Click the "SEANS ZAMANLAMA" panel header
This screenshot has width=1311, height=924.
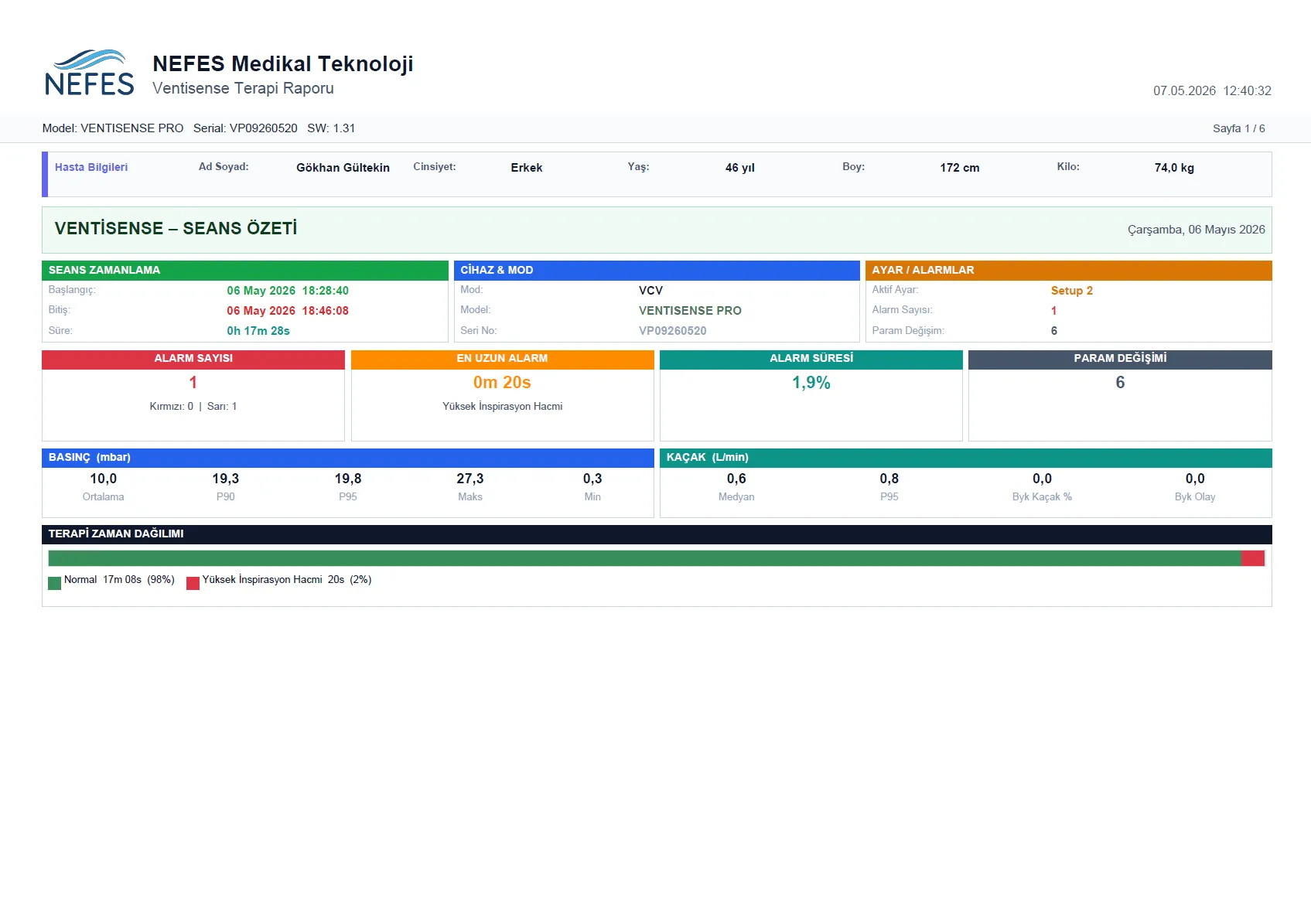coord(245,270)
